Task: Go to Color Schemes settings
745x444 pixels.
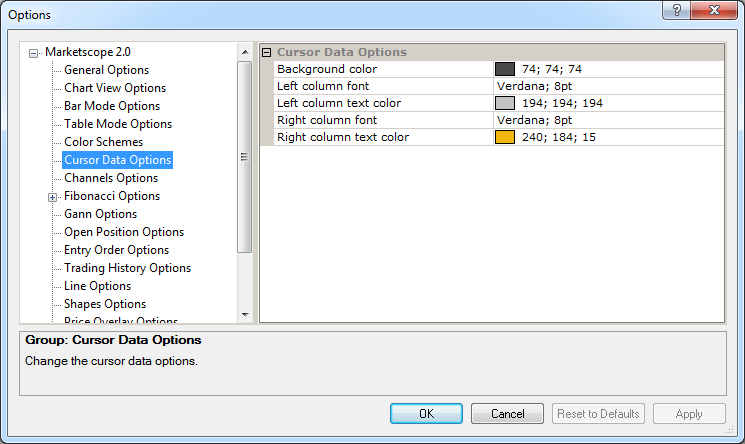Action: (x=104, y=142)
